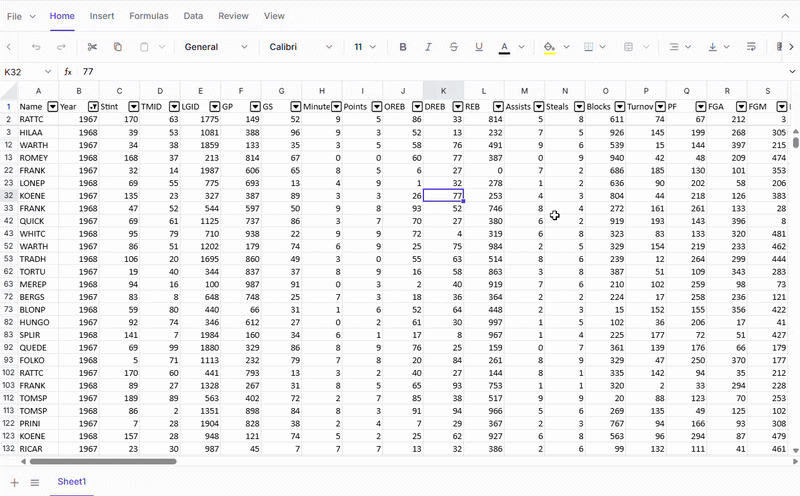Click the Cut scissors icon
The image size is (800, 496).
point(92,47)
